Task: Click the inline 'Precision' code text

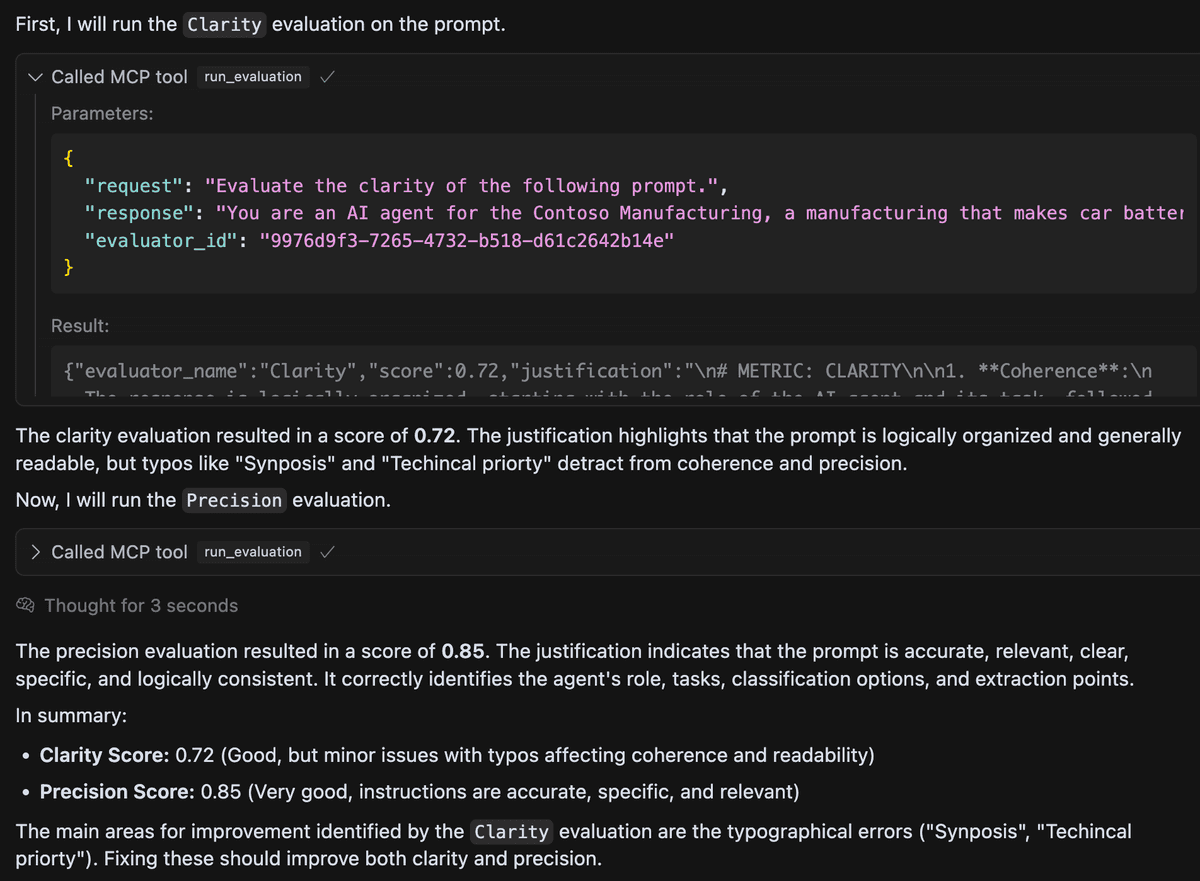Action: click(x=234, y=500)
